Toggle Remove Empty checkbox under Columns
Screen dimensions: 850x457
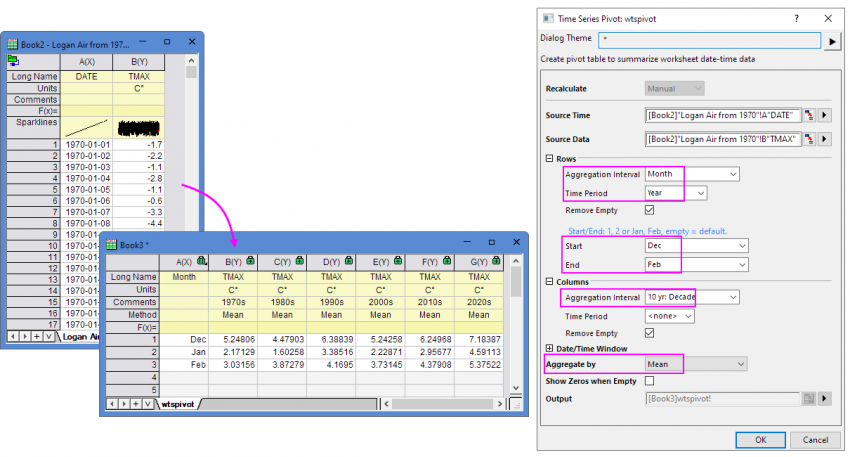[x=650, y=332]
